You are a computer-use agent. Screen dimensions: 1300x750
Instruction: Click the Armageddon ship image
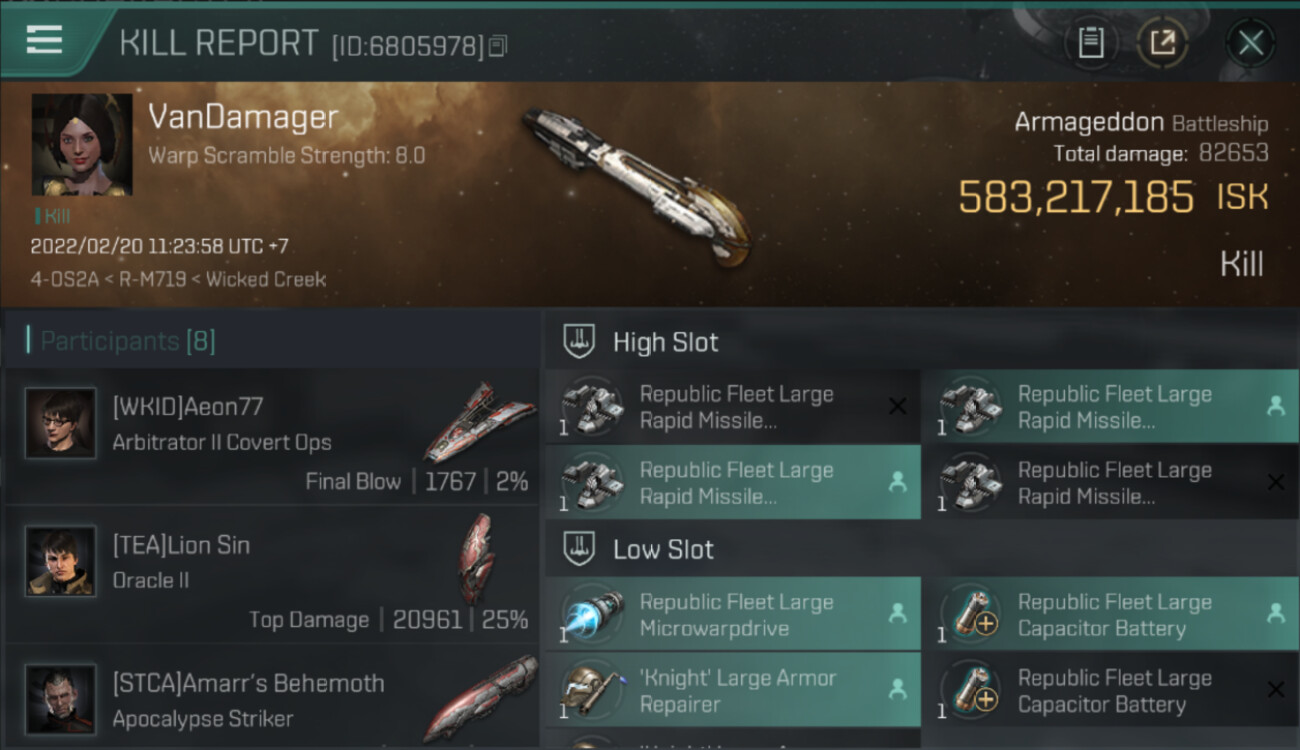point(637,188)
